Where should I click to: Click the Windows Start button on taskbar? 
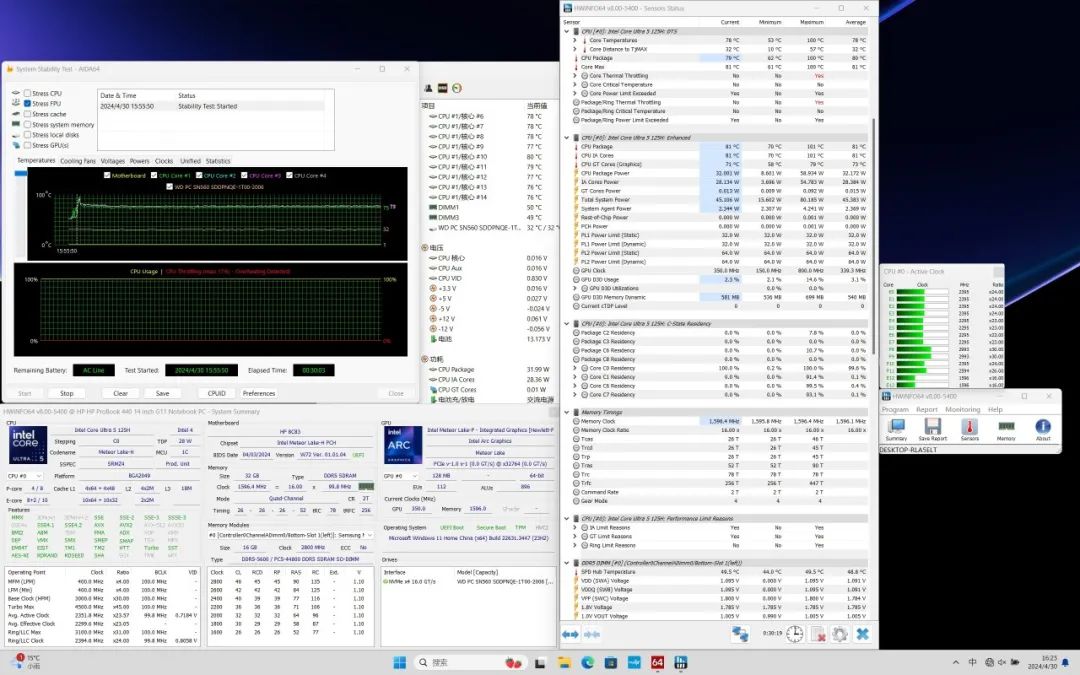pos(399,662)
